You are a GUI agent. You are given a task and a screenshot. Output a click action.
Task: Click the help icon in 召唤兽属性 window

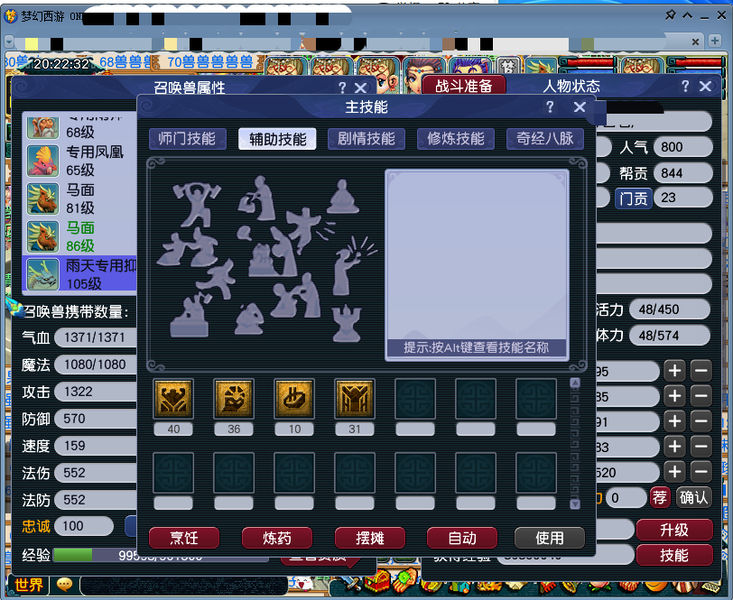pos(342,87)
